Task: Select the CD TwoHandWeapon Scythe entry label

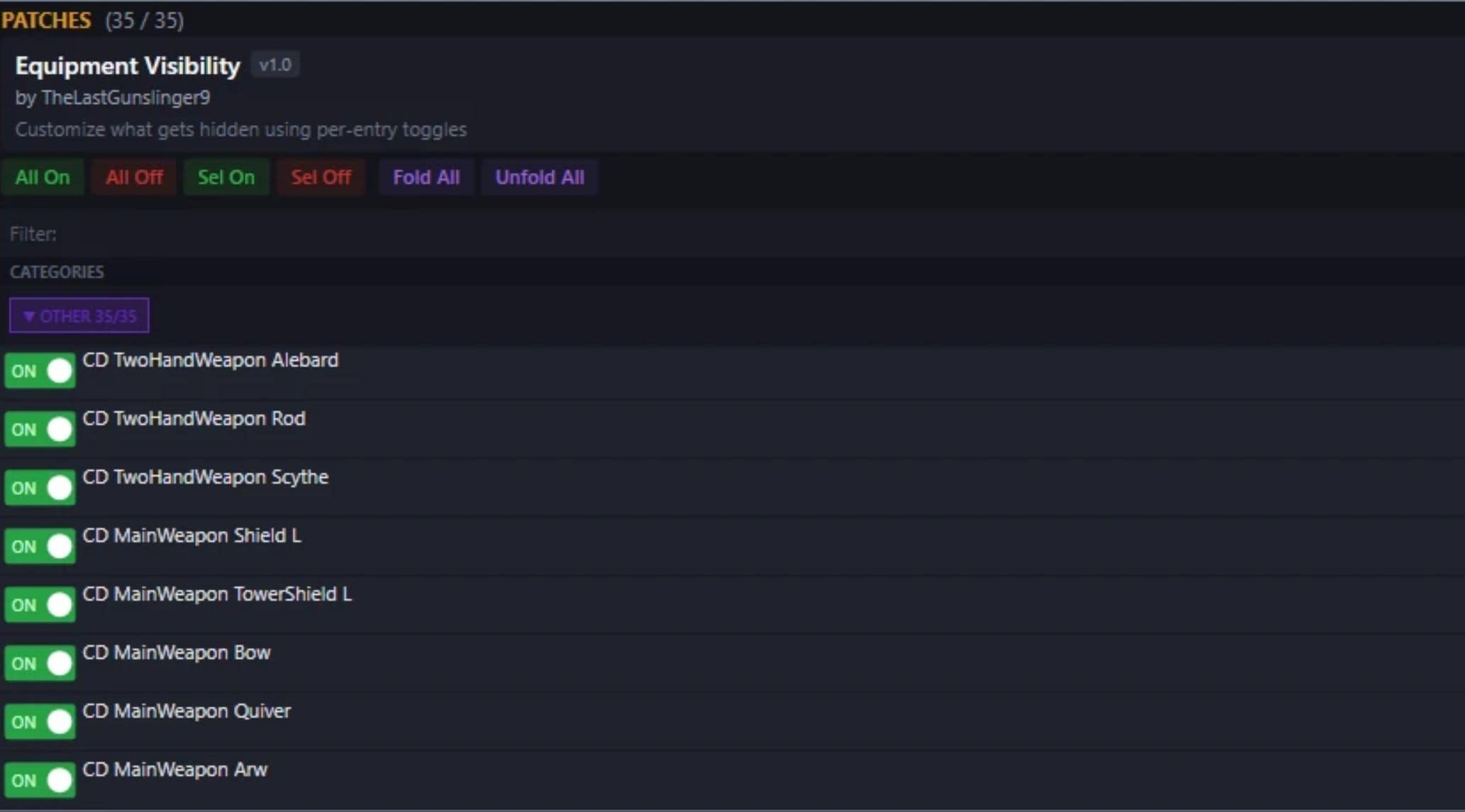Action: click(x=205, y=477)
